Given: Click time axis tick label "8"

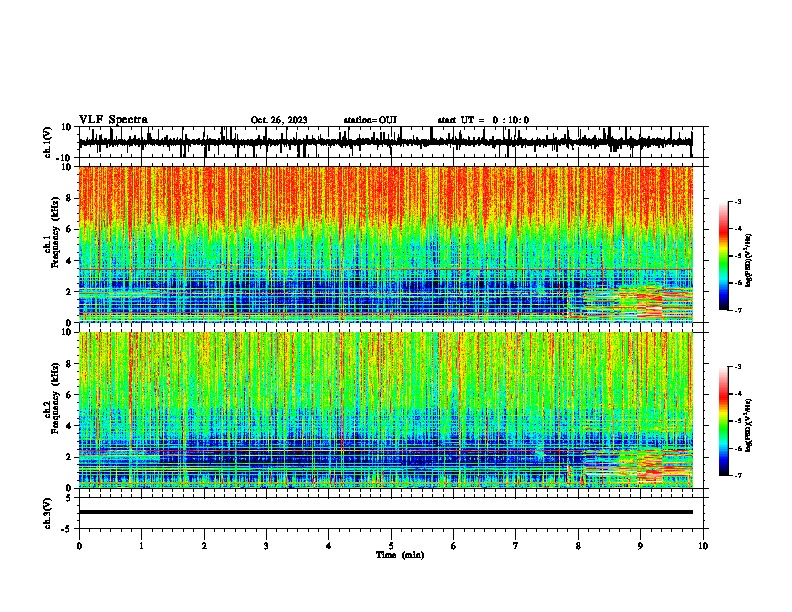Looking at the screenshot, I should coord(578,546).
